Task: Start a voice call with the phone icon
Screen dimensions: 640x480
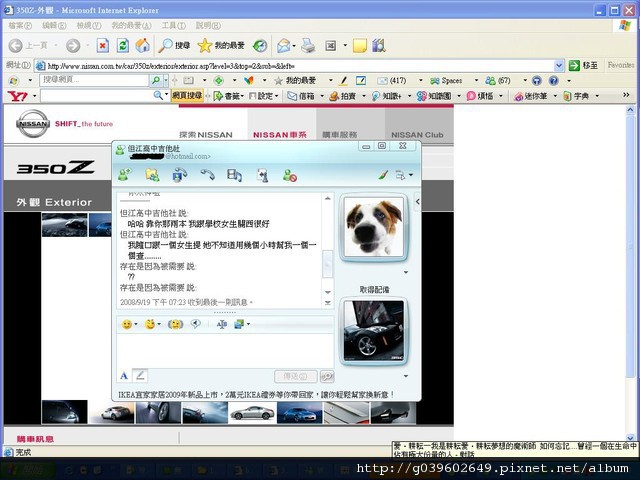Action: (207, 175)
